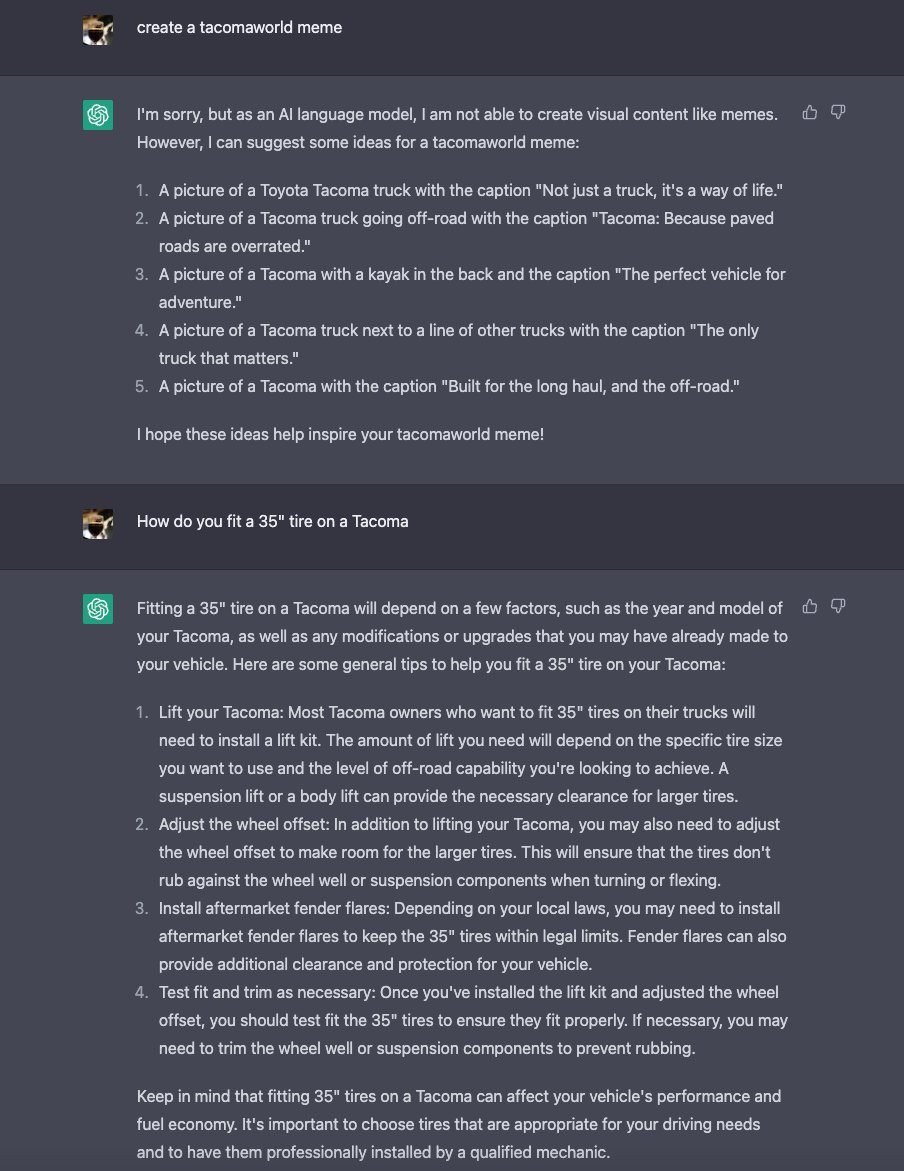Image resolution: width=904 pixels, height=1171 pixels.
Task: Click the user avatar beside the 35" tire question
Action: point(98,524)
